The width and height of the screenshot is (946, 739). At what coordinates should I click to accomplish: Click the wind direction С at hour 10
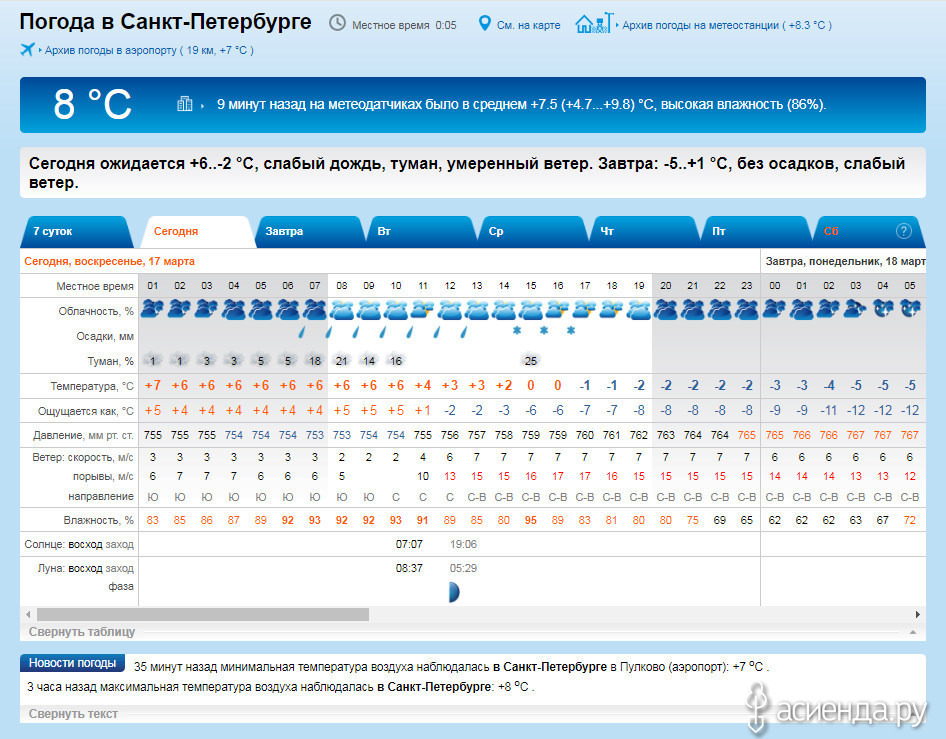[x=396, y=497]
